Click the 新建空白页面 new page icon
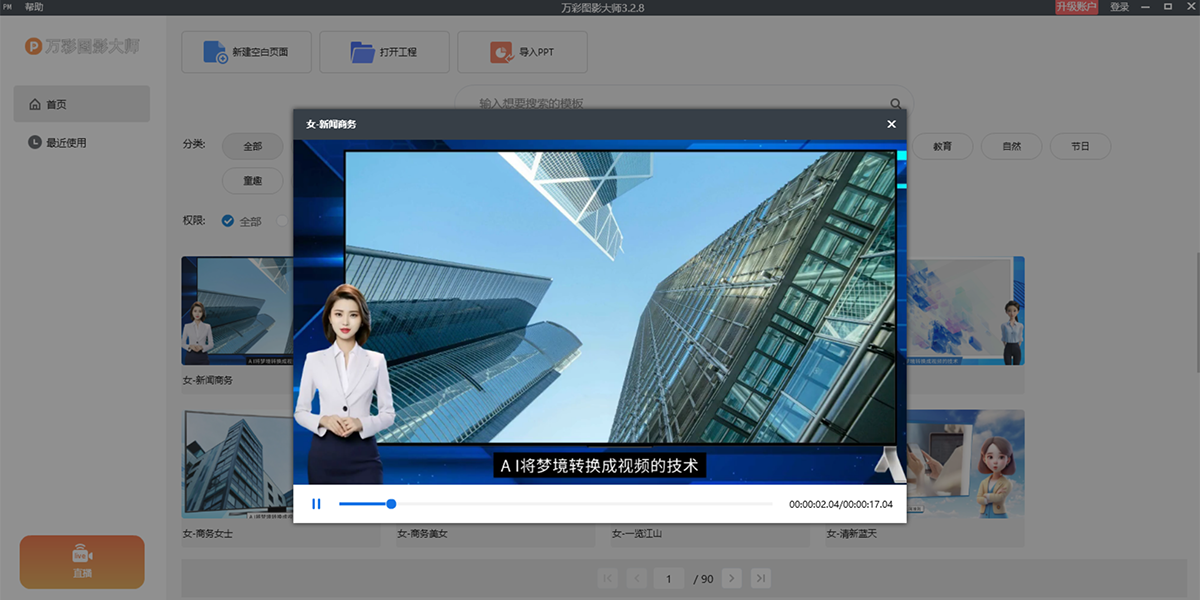 coord(215,52)
